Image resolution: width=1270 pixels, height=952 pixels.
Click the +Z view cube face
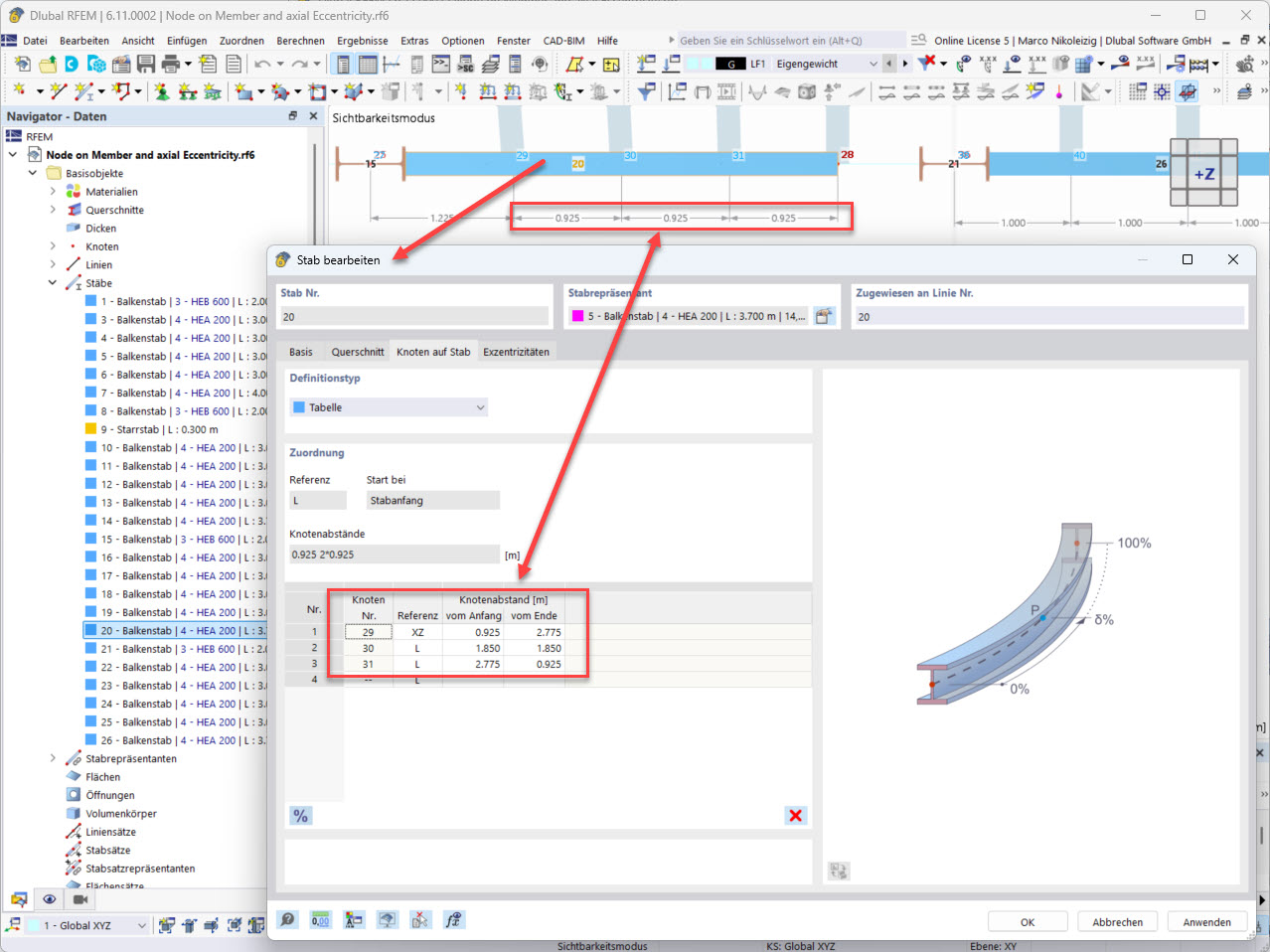coord(1203,173)
